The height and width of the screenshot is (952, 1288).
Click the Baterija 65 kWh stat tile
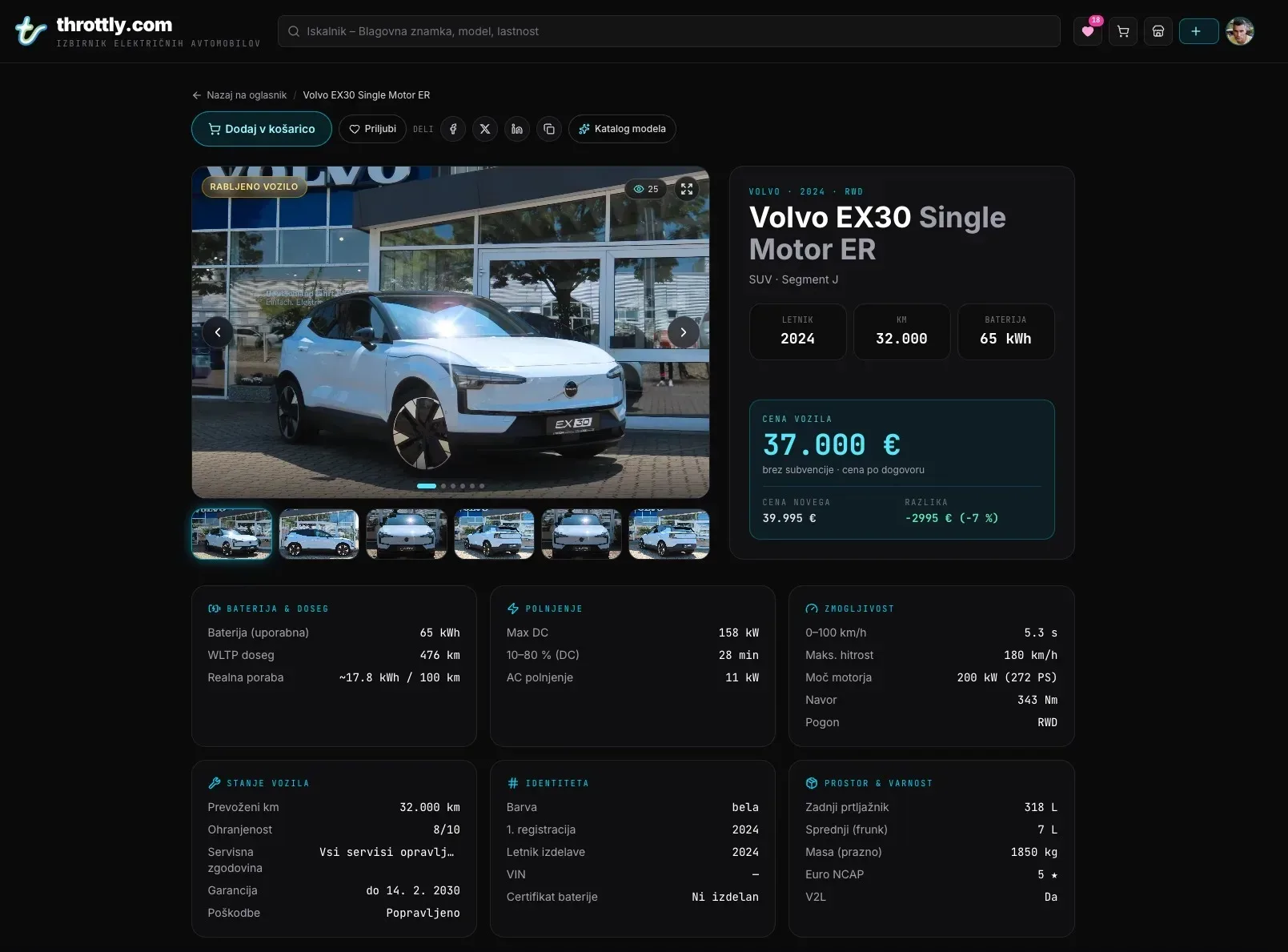[x=1006, y=331]
